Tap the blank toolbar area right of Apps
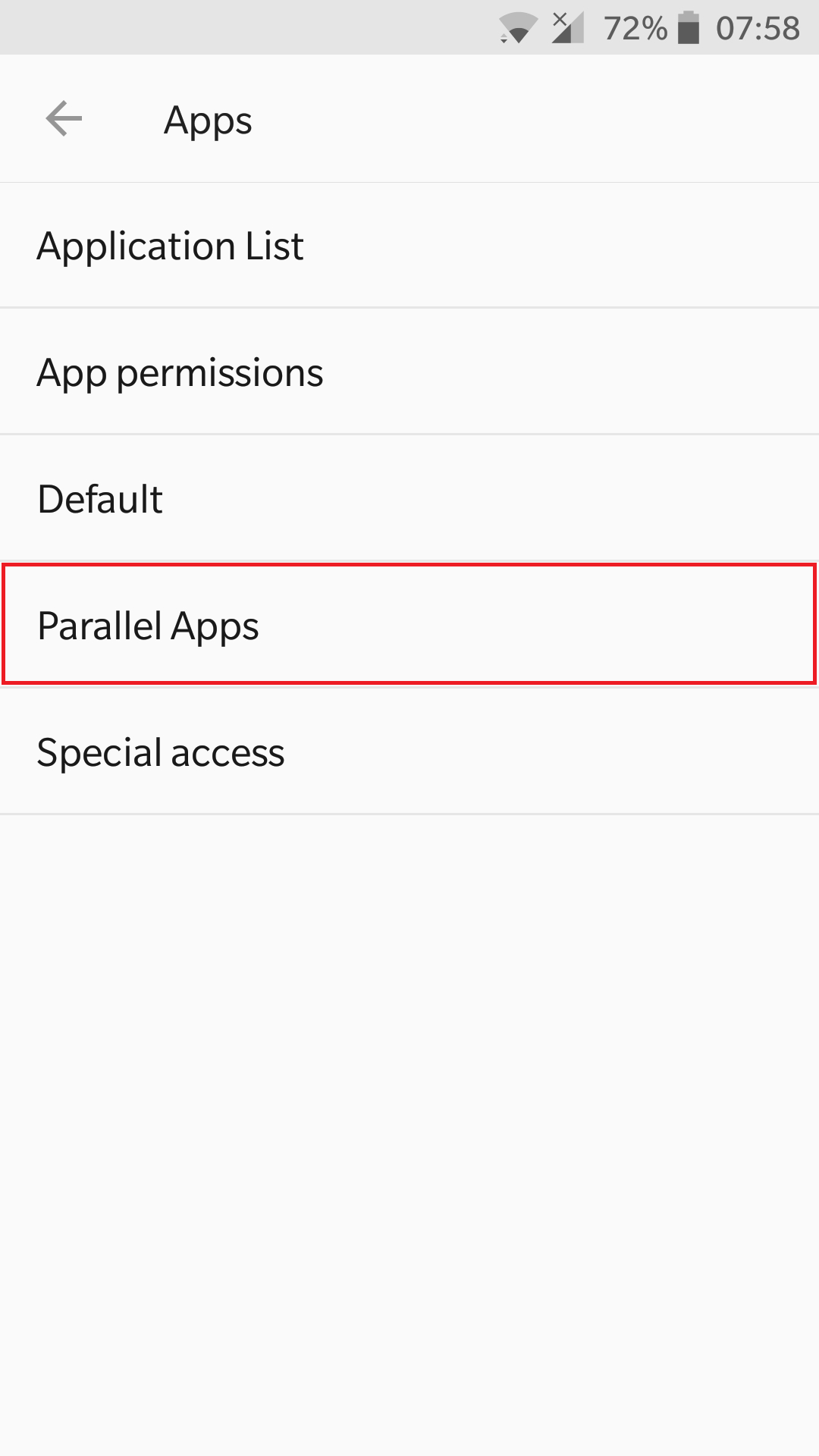The image size is (819, 1456). [531, 120]
